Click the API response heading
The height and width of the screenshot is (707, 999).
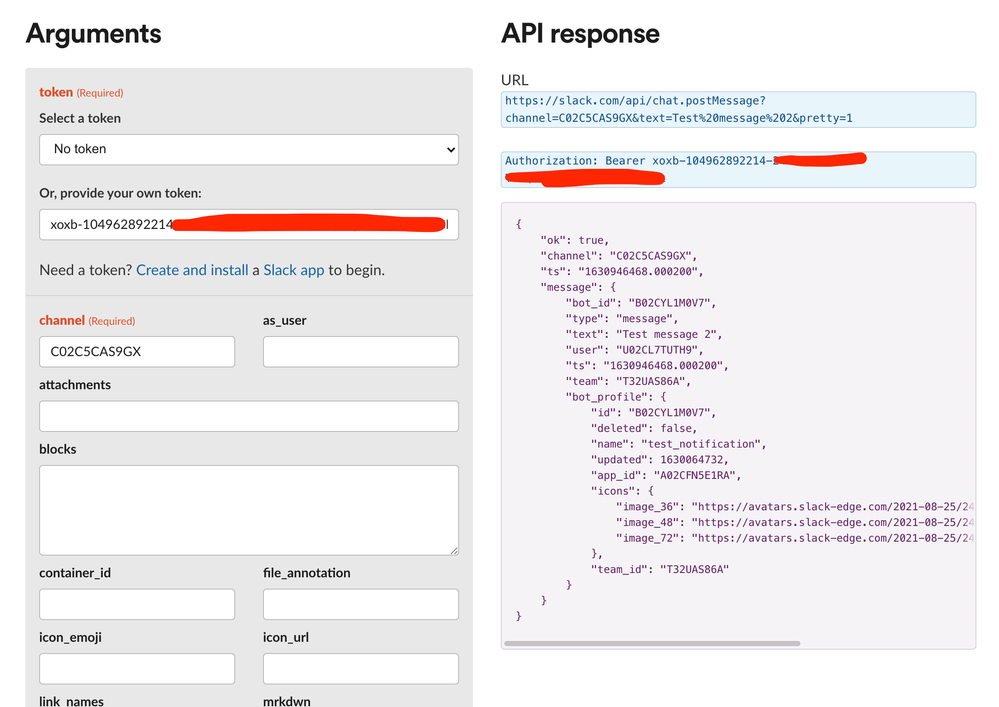pos(580,34)
